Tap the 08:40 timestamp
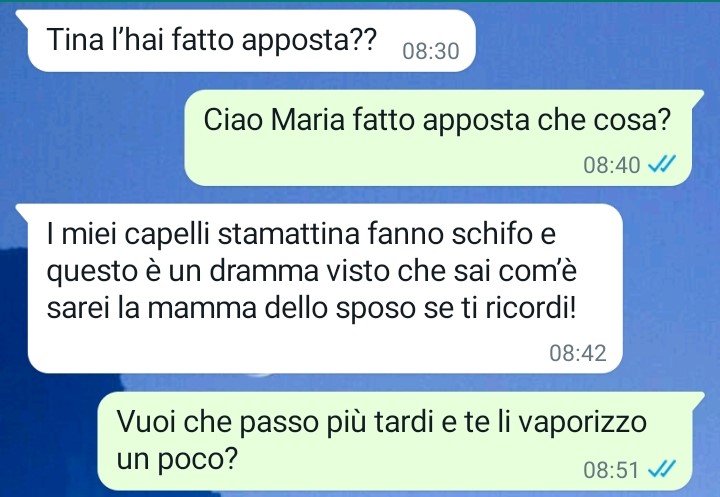 (x=612, y=165)
